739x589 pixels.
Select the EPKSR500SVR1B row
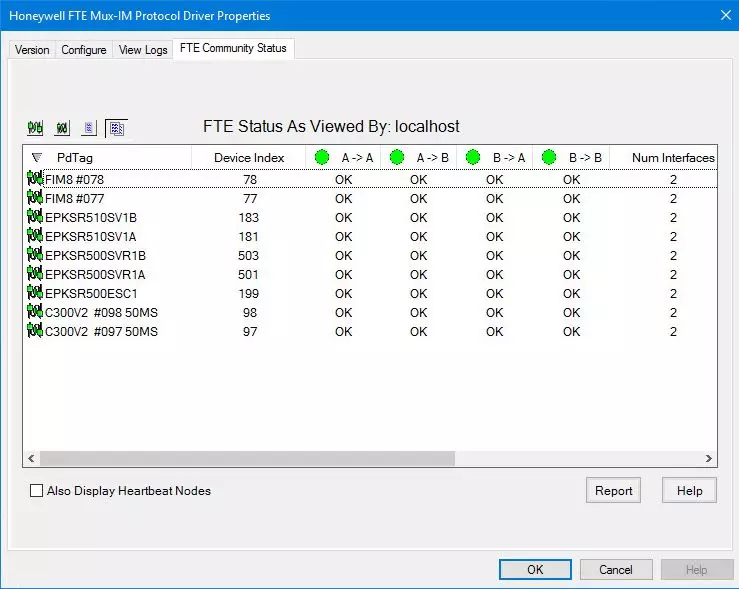(x=371, y=255)
